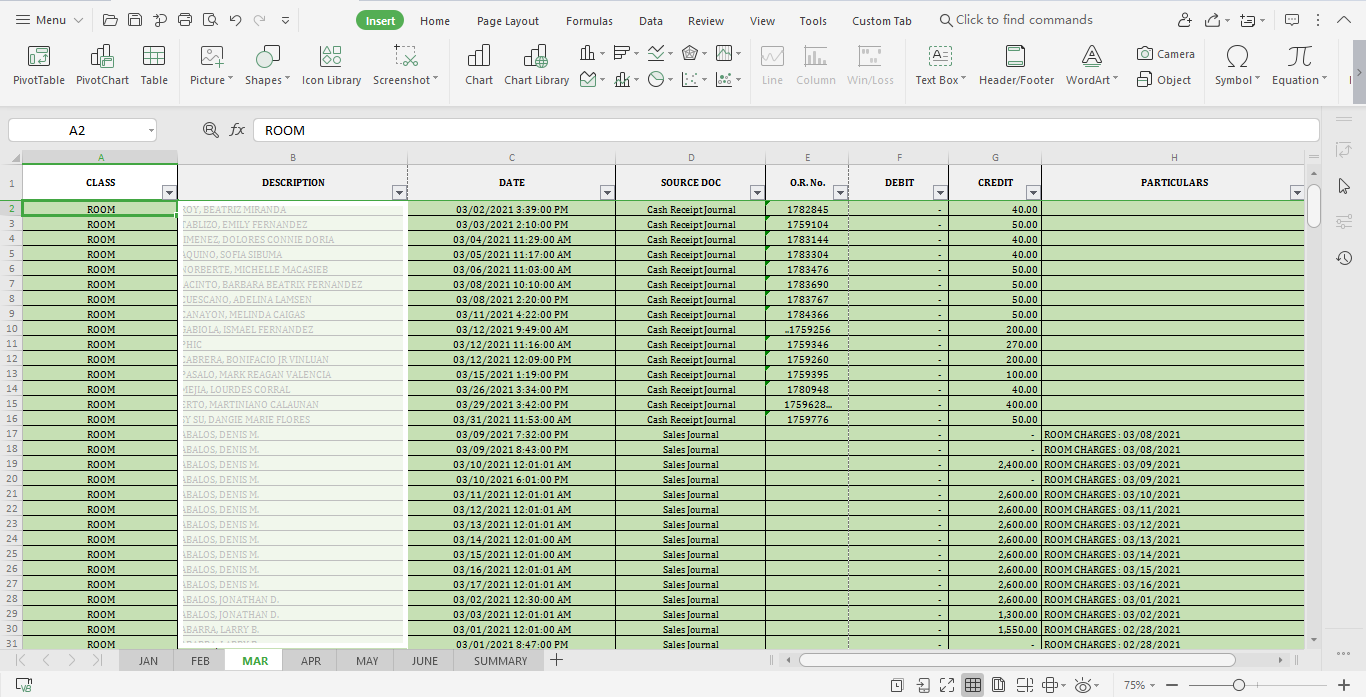1366x697 pixels.
Task: Open DESCRIPTION column filter dropdown
Action: coord(399,193)
